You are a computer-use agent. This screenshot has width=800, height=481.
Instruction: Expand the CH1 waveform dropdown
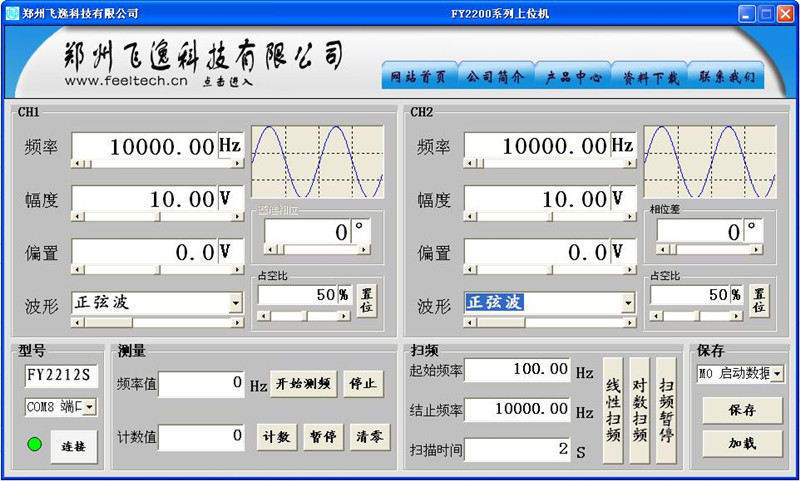pos(235,303)
